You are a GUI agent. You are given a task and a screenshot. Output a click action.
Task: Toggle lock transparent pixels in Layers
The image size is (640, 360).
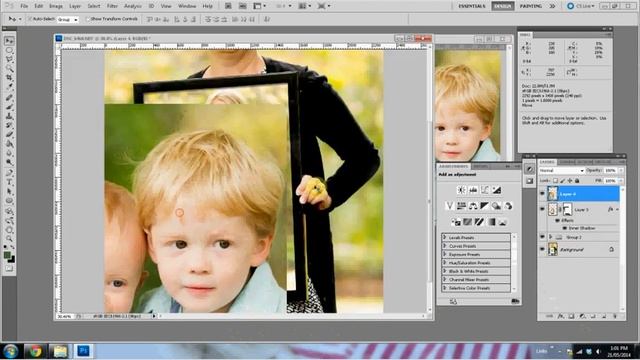(555, 180)
